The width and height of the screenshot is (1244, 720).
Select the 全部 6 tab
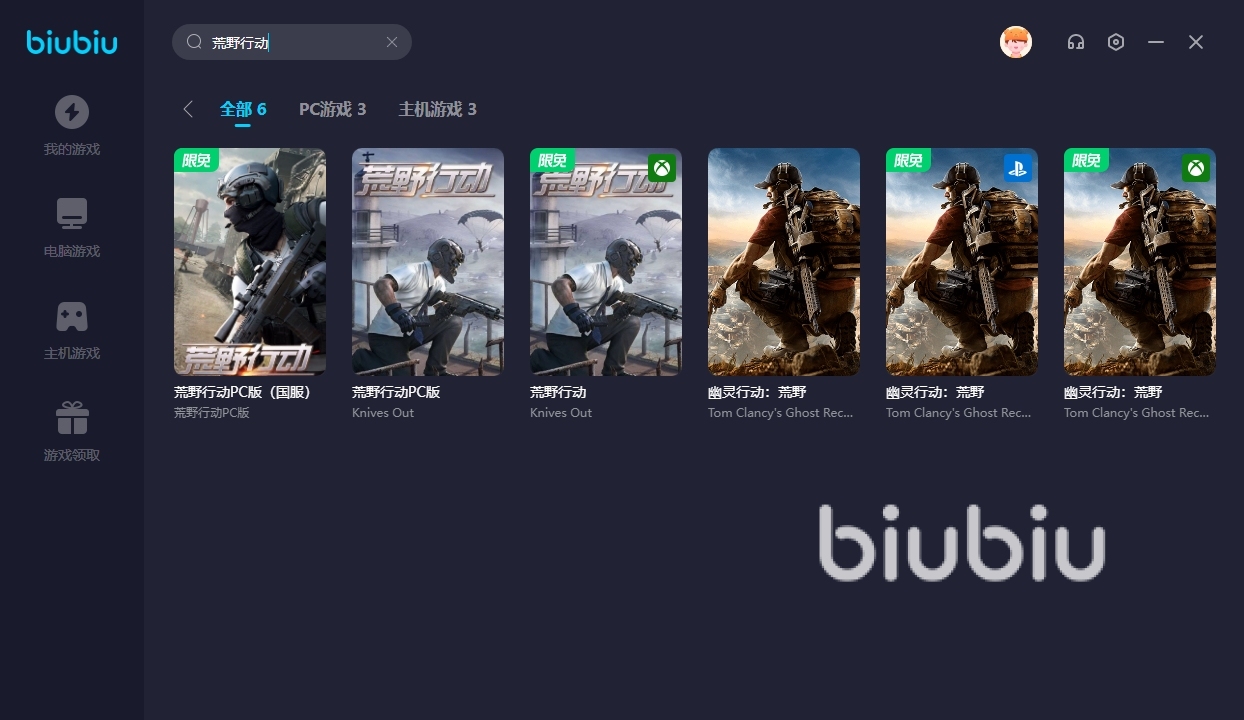[243, 109]
